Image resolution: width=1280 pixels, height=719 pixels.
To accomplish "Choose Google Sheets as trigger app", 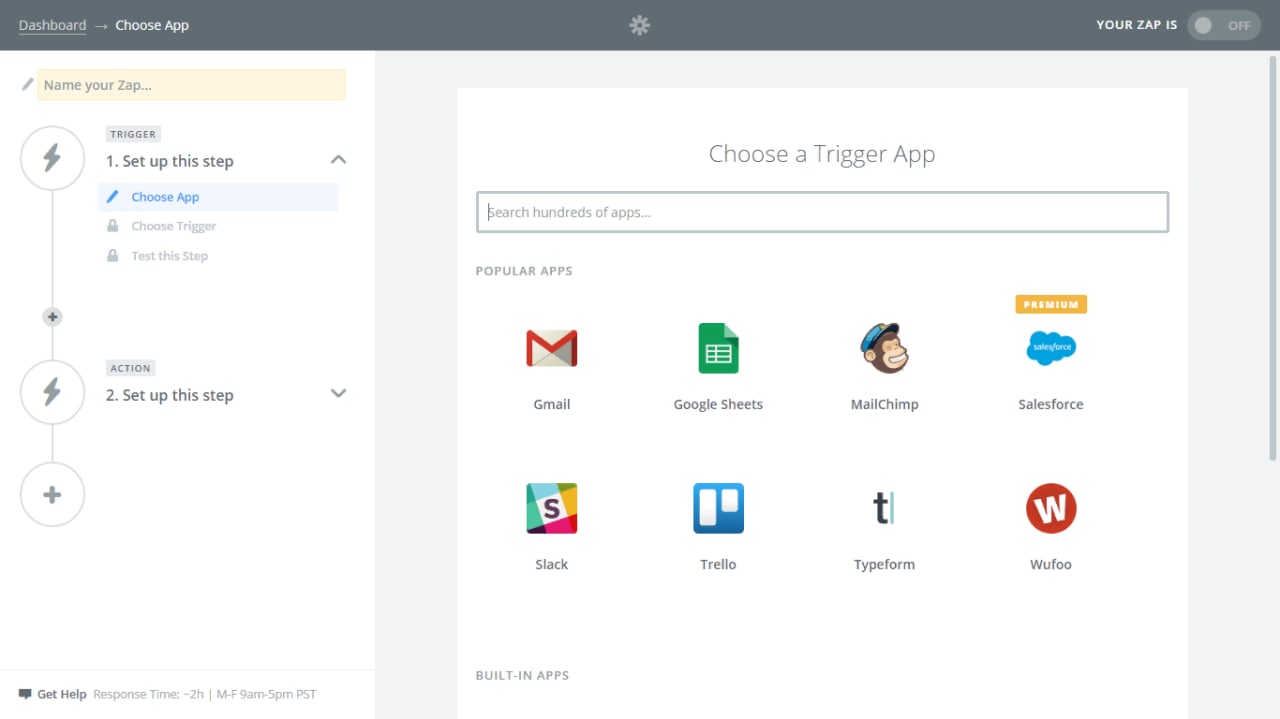I will (718, 348).
